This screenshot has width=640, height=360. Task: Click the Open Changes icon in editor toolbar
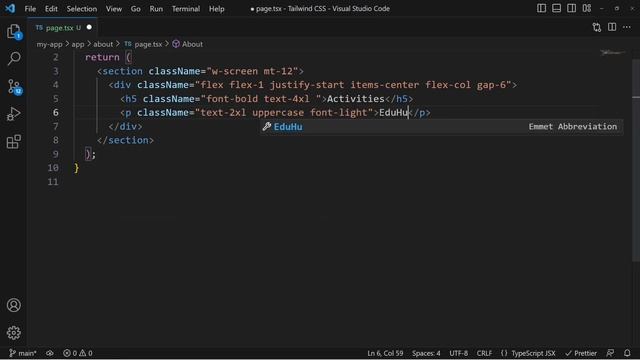[597, 27]
